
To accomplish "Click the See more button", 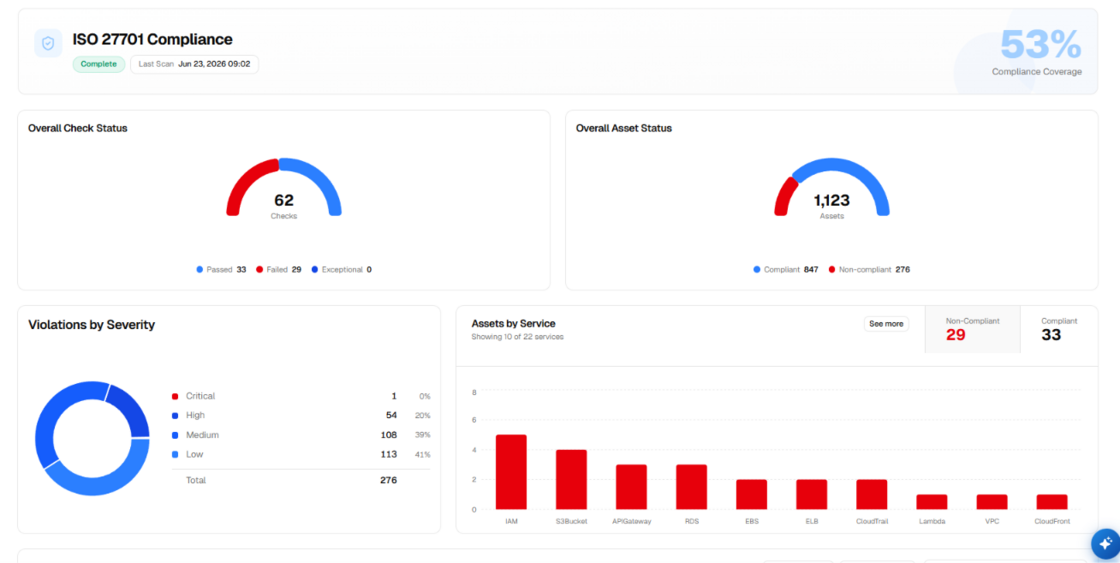I will coord(886,324).
